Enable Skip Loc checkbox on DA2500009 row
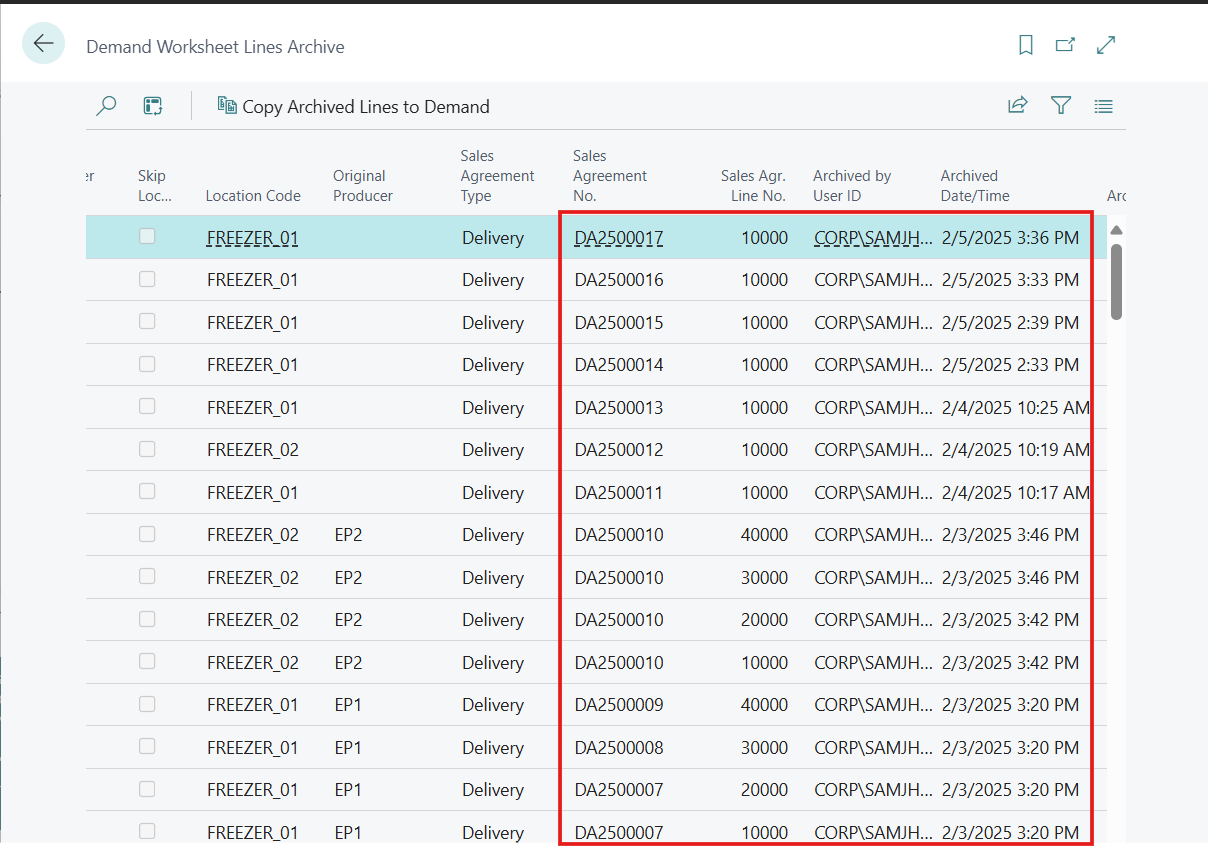Screen dimensions: 1208x846 click(147, 704)
